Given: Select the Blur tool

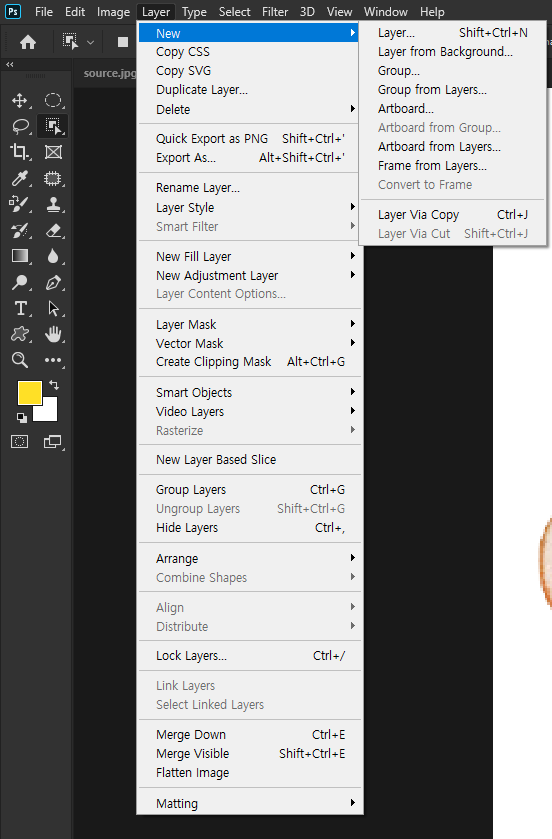Looking at the screenshot, I should 52,256.
